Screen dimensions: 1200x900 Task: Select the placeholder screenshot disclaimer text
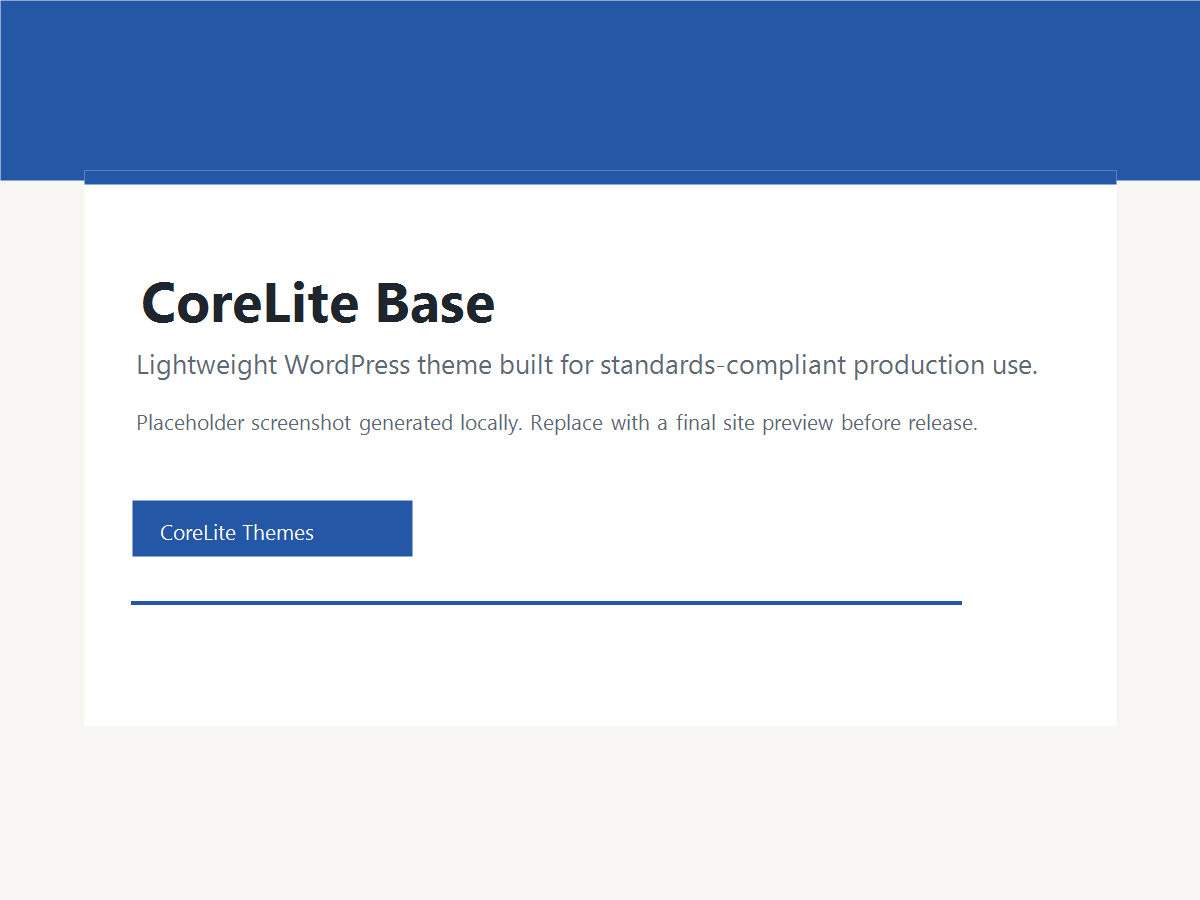coord(556,422)
